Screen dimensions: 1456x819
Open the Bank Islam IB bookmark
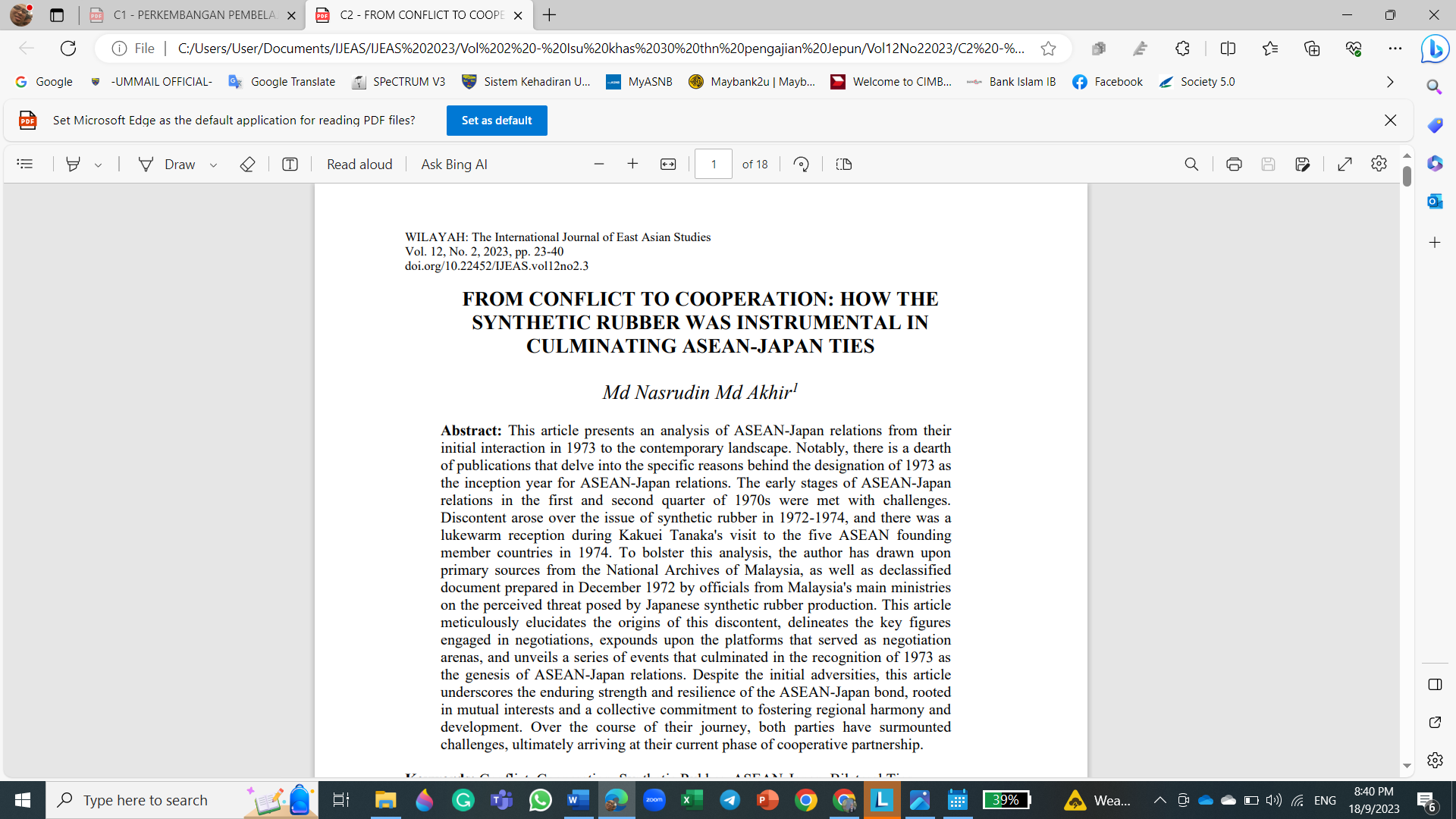pos(1011,82)
